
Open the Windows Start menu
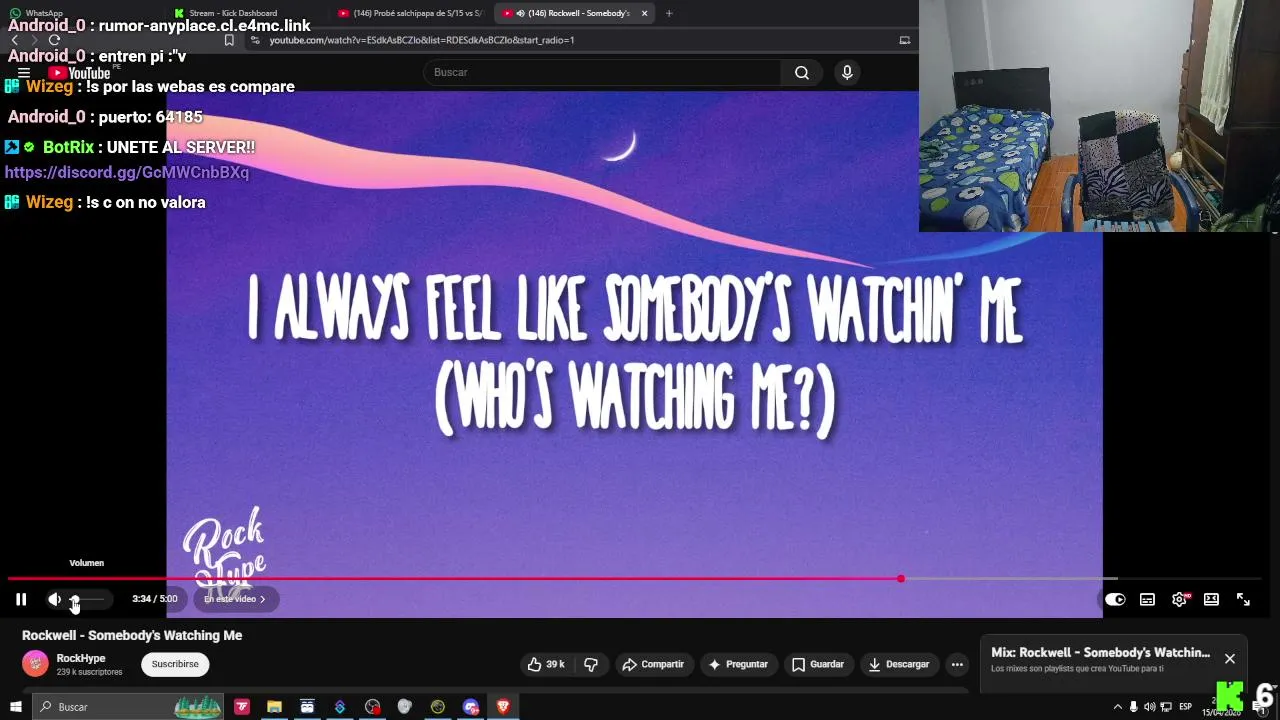point(15,707)
